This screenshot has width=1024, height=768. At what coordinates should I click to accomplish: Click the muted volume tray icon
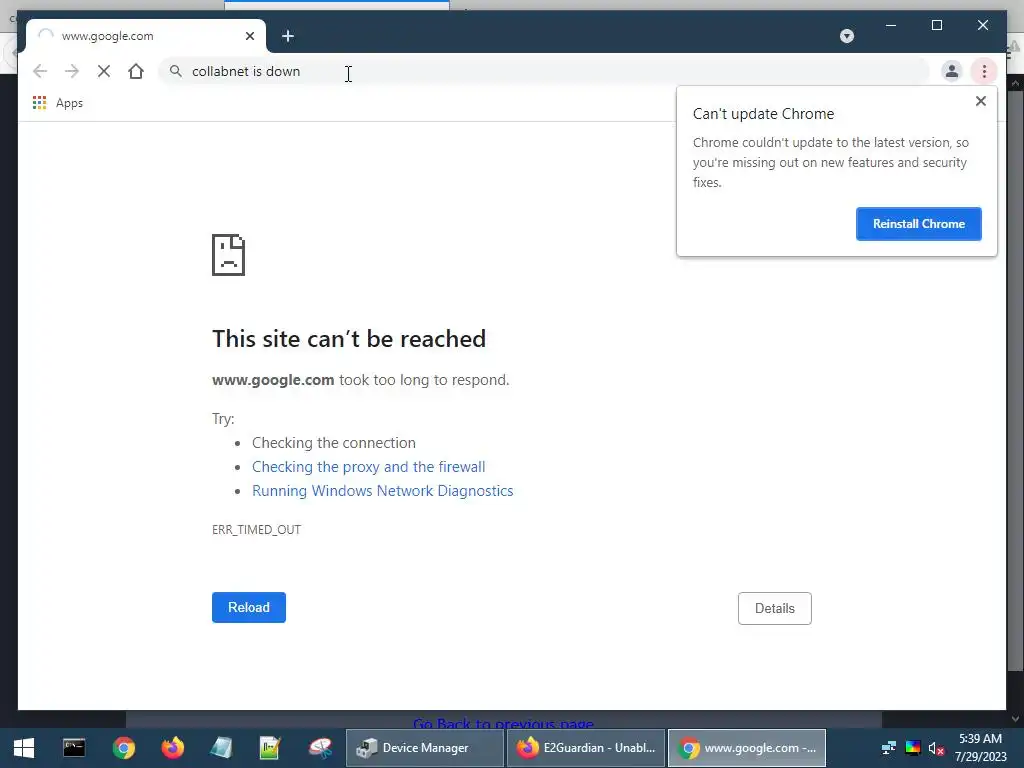pyautogui.click(x=936, y=748)
